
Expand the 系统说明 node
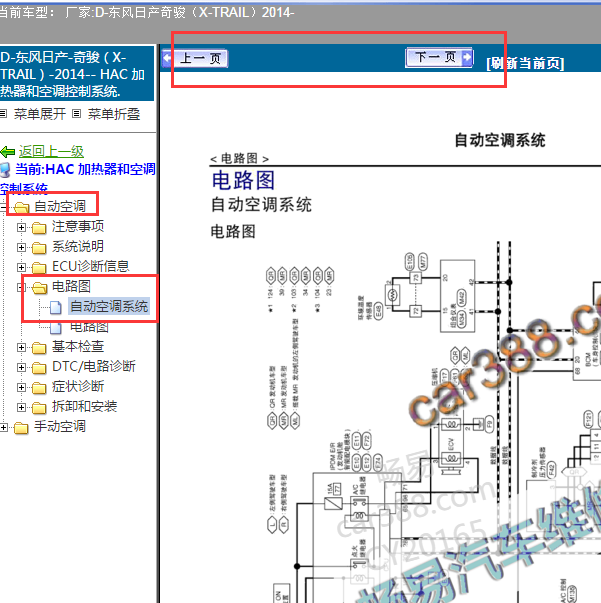pos(21,247)
